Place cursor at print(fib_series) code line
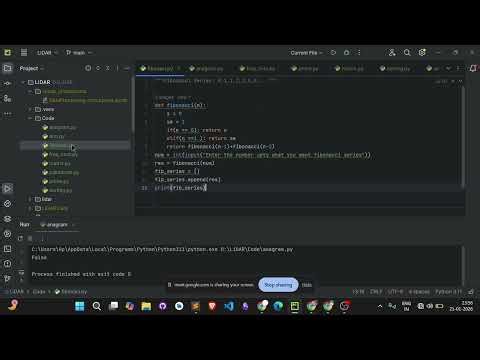480x360 pixels. click(180, 188)
